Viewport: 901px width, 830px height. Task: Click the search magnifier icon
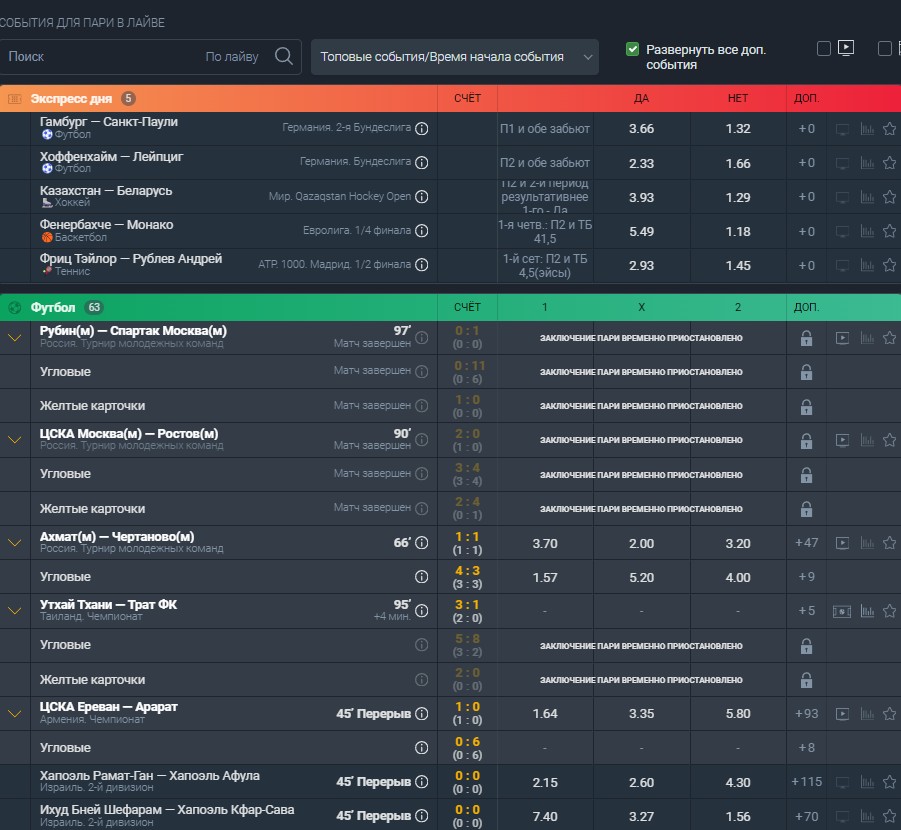tap(284, 56)
